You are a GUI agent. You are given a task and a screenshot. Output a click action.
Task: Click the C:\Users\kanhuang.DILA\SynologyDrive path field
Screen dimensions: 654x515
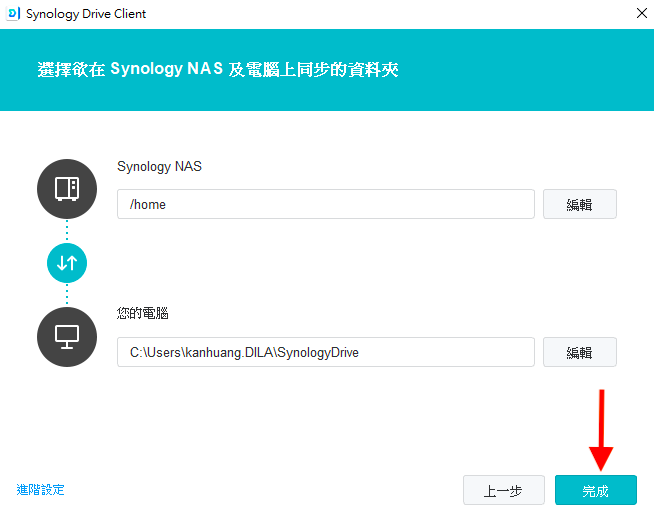pyautogui.click(x=325, y=352)
